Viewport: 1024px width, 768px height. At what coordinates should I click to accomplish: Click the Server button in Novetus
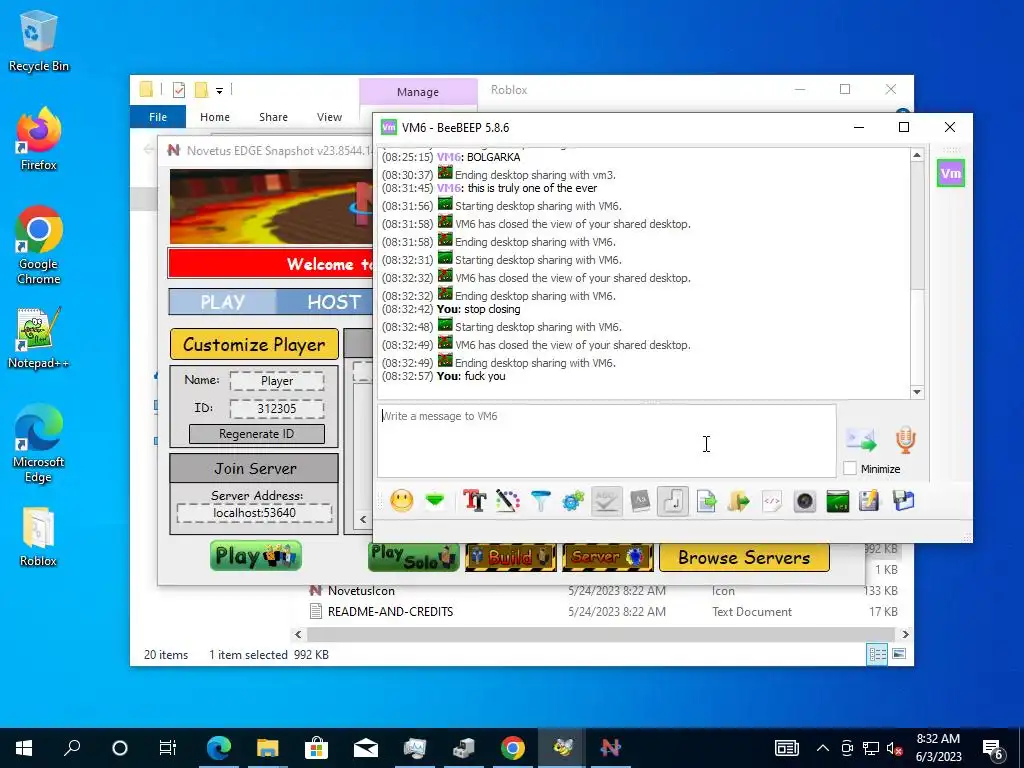[607, 557]
